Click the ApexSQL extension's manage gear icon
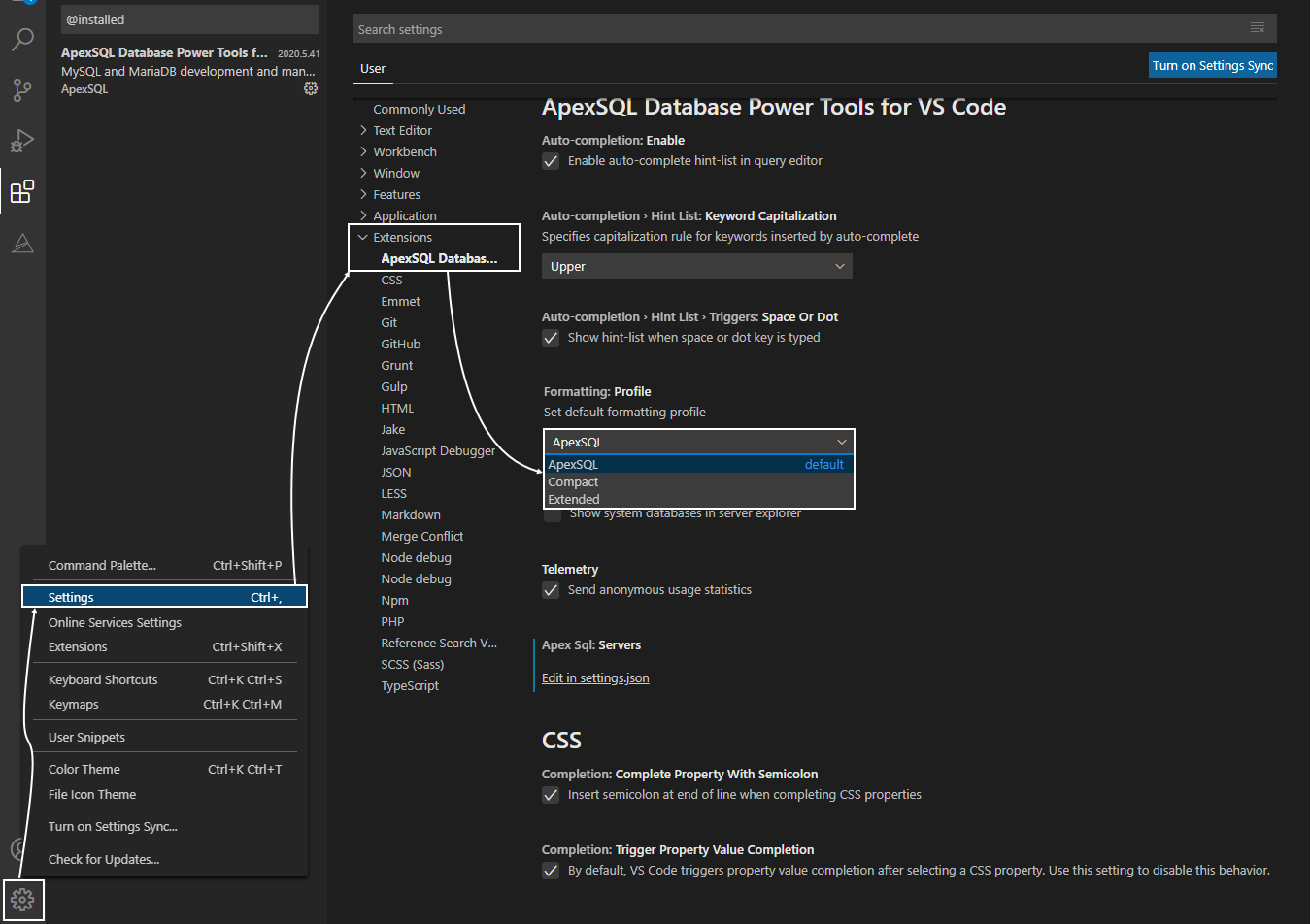 coord(311,88)
